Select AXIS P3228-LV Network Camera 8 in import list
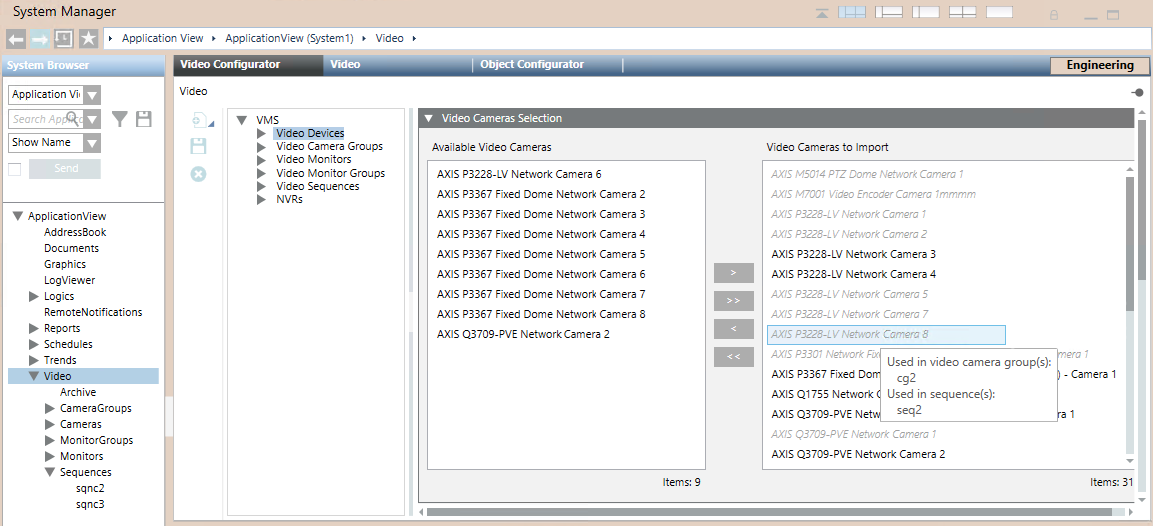The width and height of the screenshot is (1153, 526). (x=886, y=335)
